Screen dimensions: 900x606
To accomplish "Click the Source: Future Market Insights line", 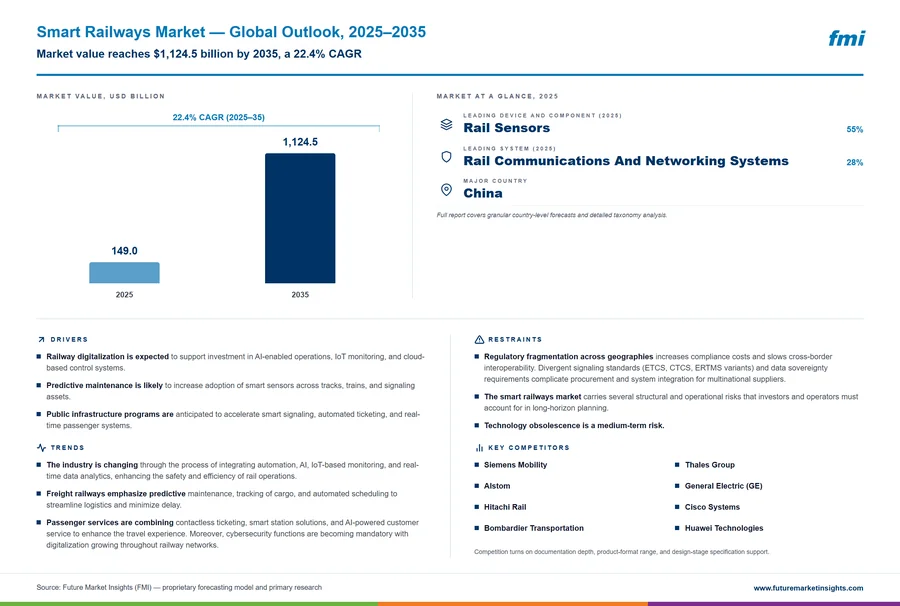I will point(179,588).
